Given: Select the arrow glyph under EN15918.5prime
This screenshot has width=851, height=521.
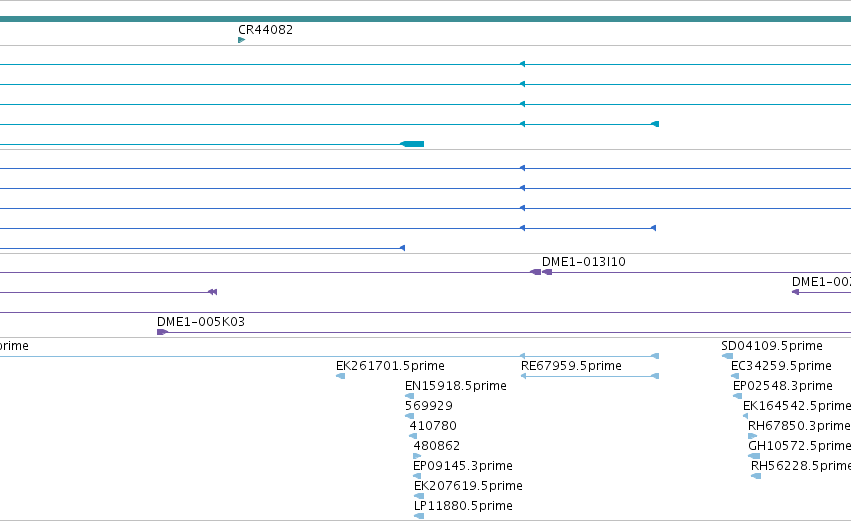Looking at the screenshot, I should [410, 396].
